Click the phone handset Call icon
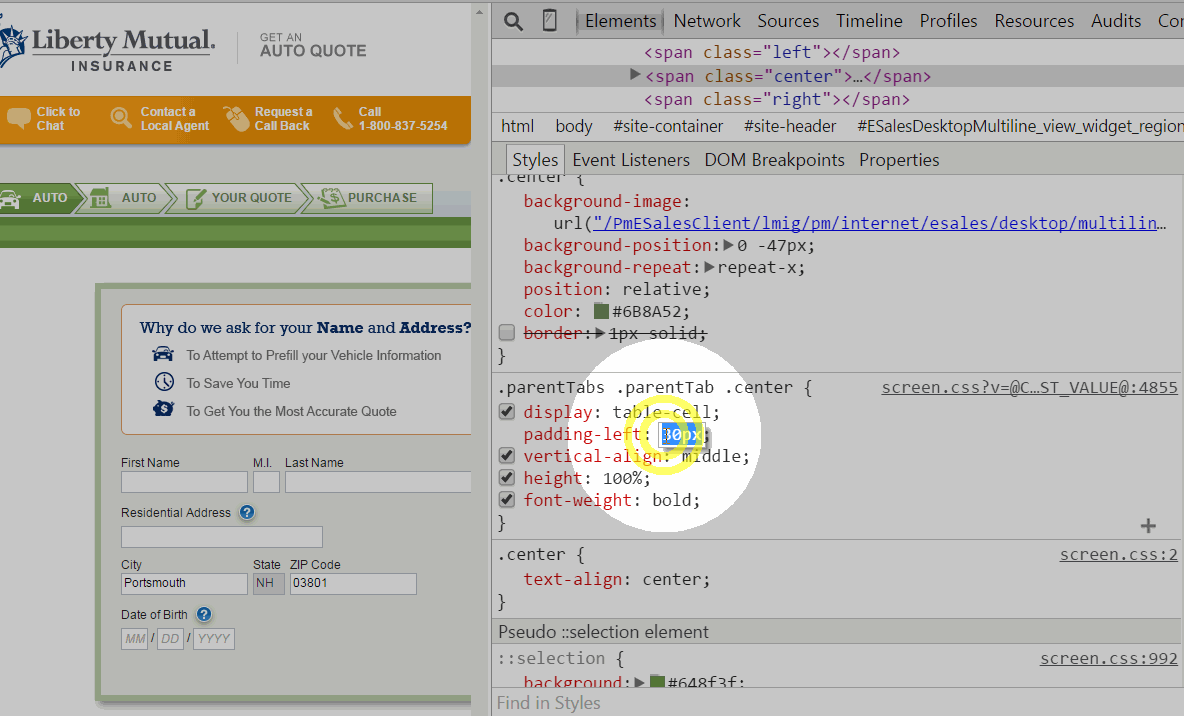1184x716 pixels. coord(343,118)
